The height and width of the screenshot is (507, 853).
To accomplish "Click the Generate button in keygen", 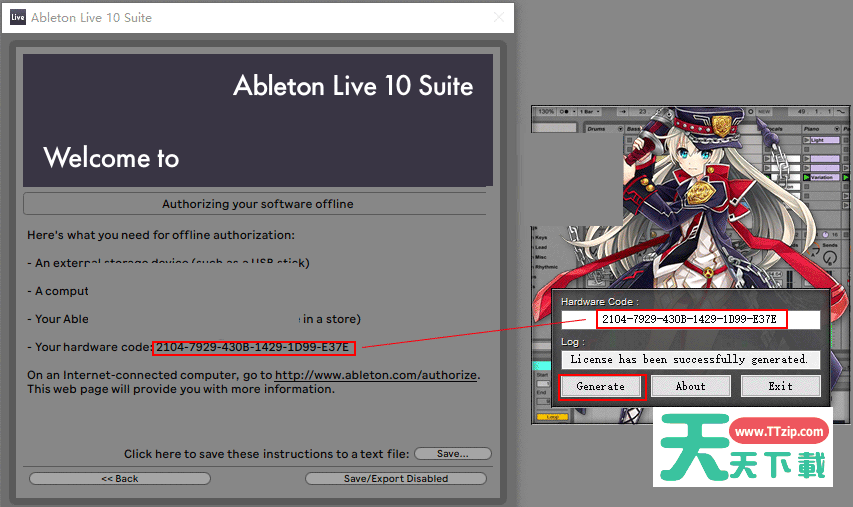I will pyautogui.click(x=601, y=386).
